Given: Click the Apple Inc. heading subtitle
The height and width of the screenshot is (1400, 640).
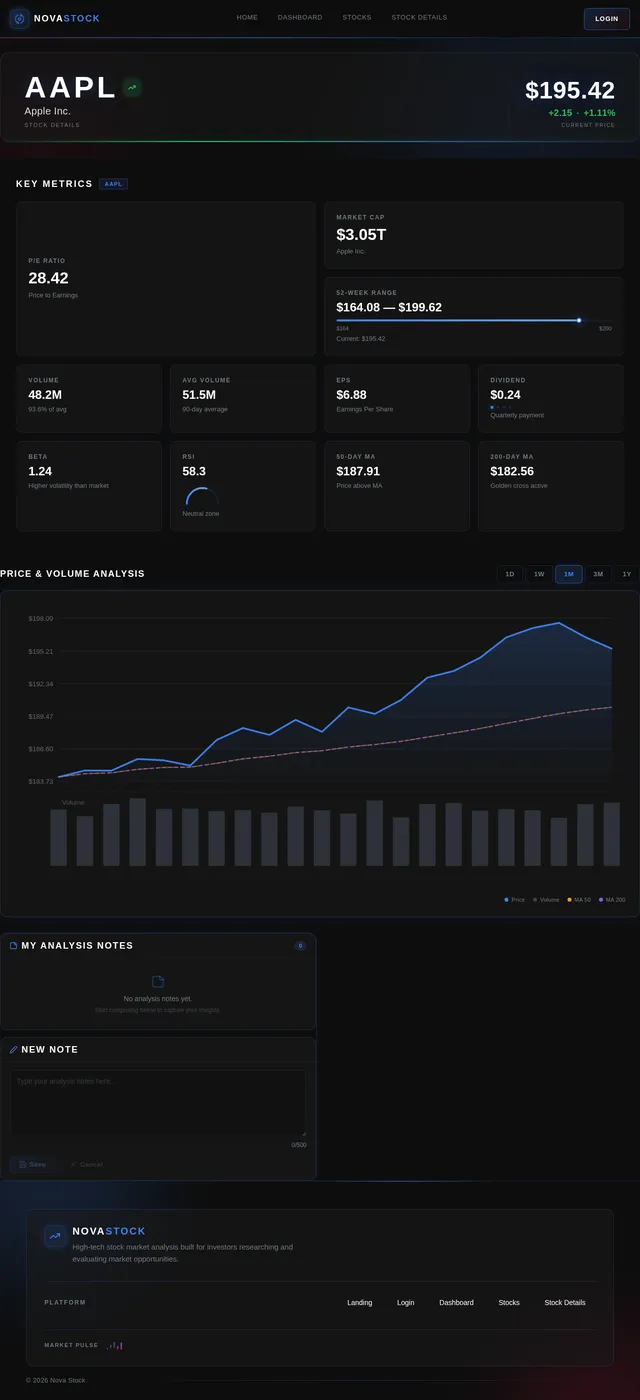Looking at the screenshot, I should [x=48, y=111].
